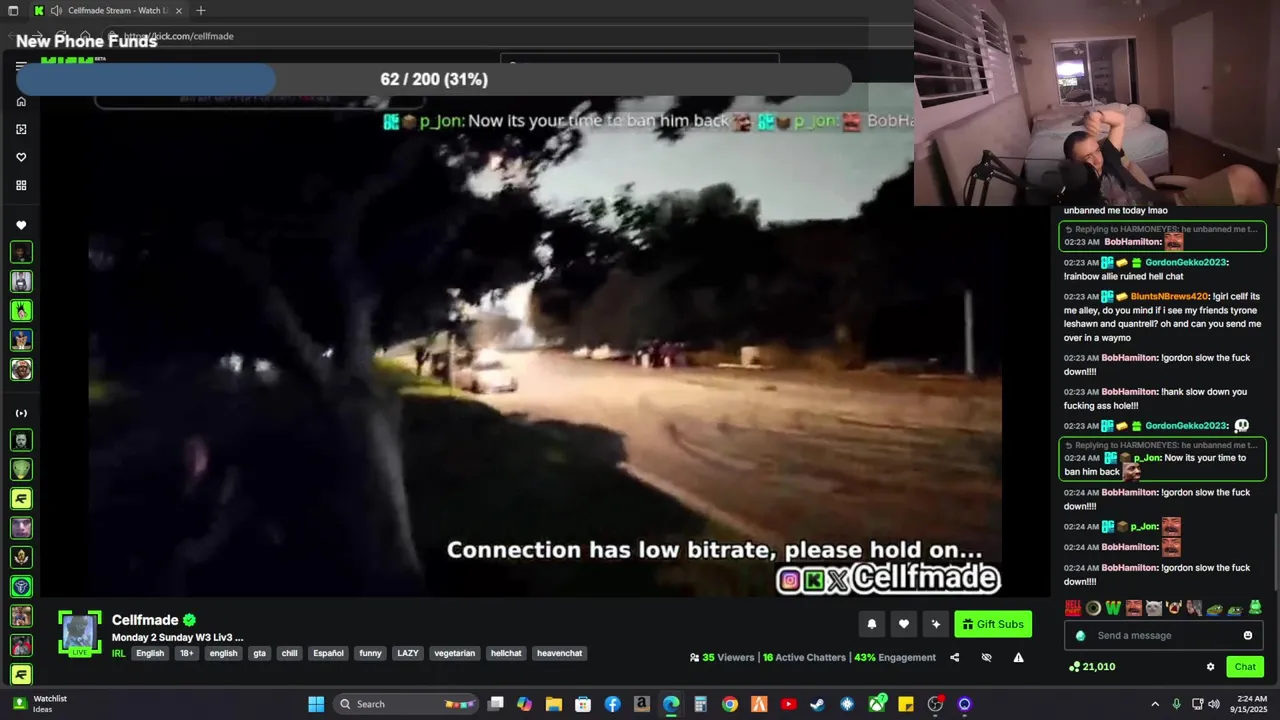Select the hellchat tag
The image size is (1280, 720).
point(506,653)
